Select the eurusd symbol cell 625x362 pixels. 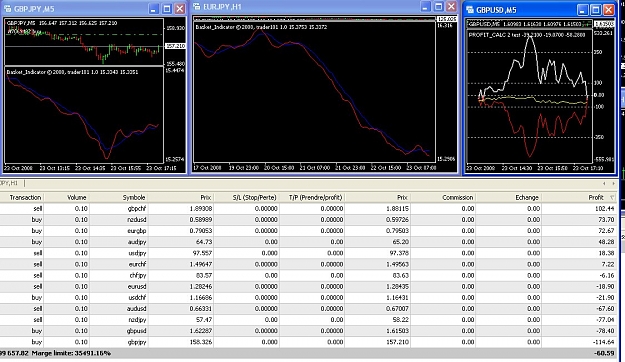[137, 286]
